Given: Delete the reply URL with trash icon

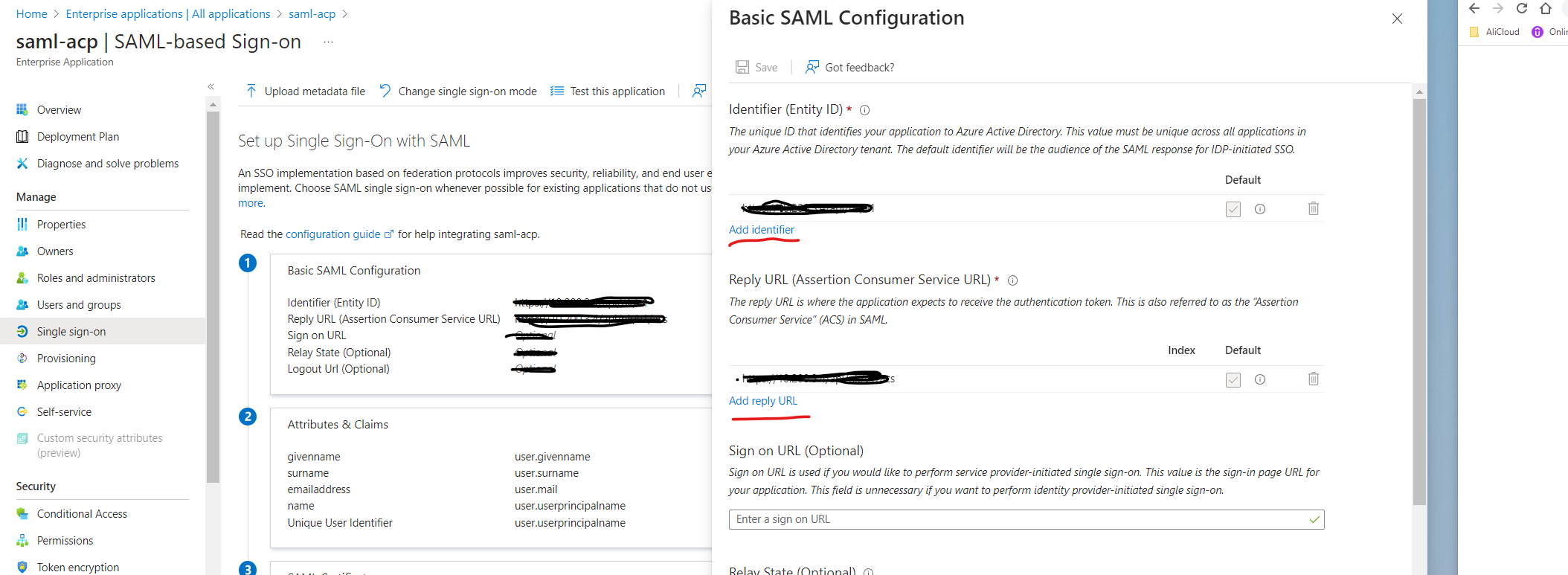Looking at the screenshot, I should (1313, 379).
